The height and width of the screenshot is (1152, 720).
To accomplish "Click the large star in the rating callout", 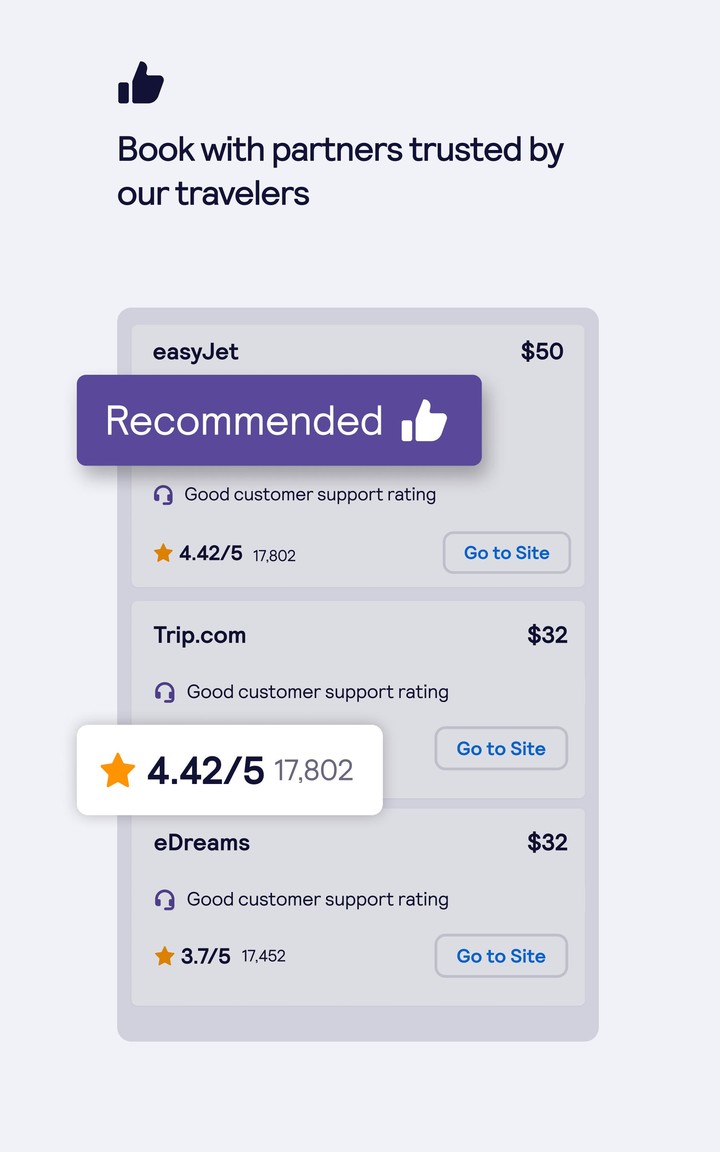I will [117, 771].
